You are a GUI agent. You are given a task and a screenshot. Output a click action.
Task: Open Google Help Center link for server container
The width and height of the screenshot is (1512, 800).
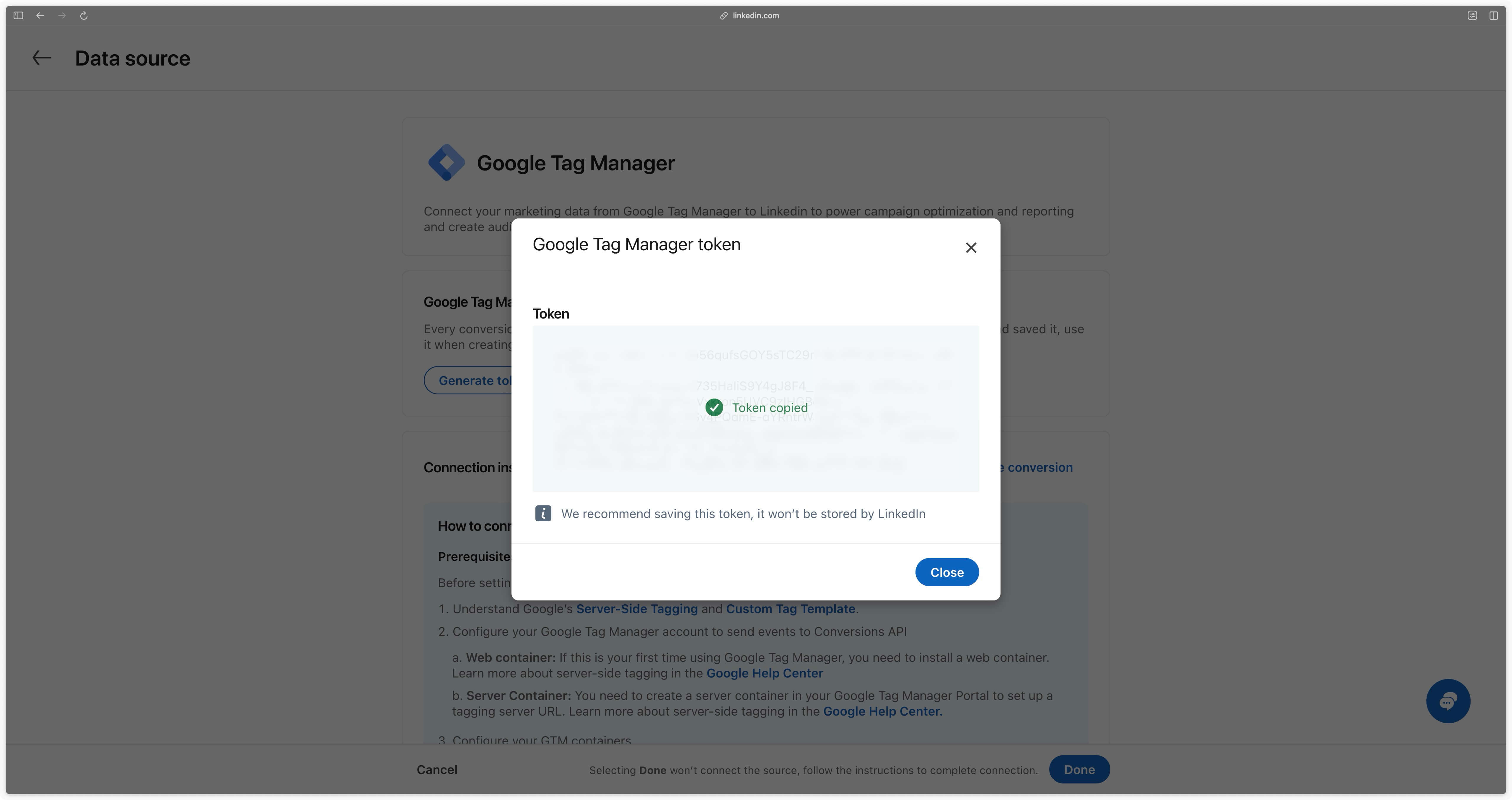pos(882,711)
